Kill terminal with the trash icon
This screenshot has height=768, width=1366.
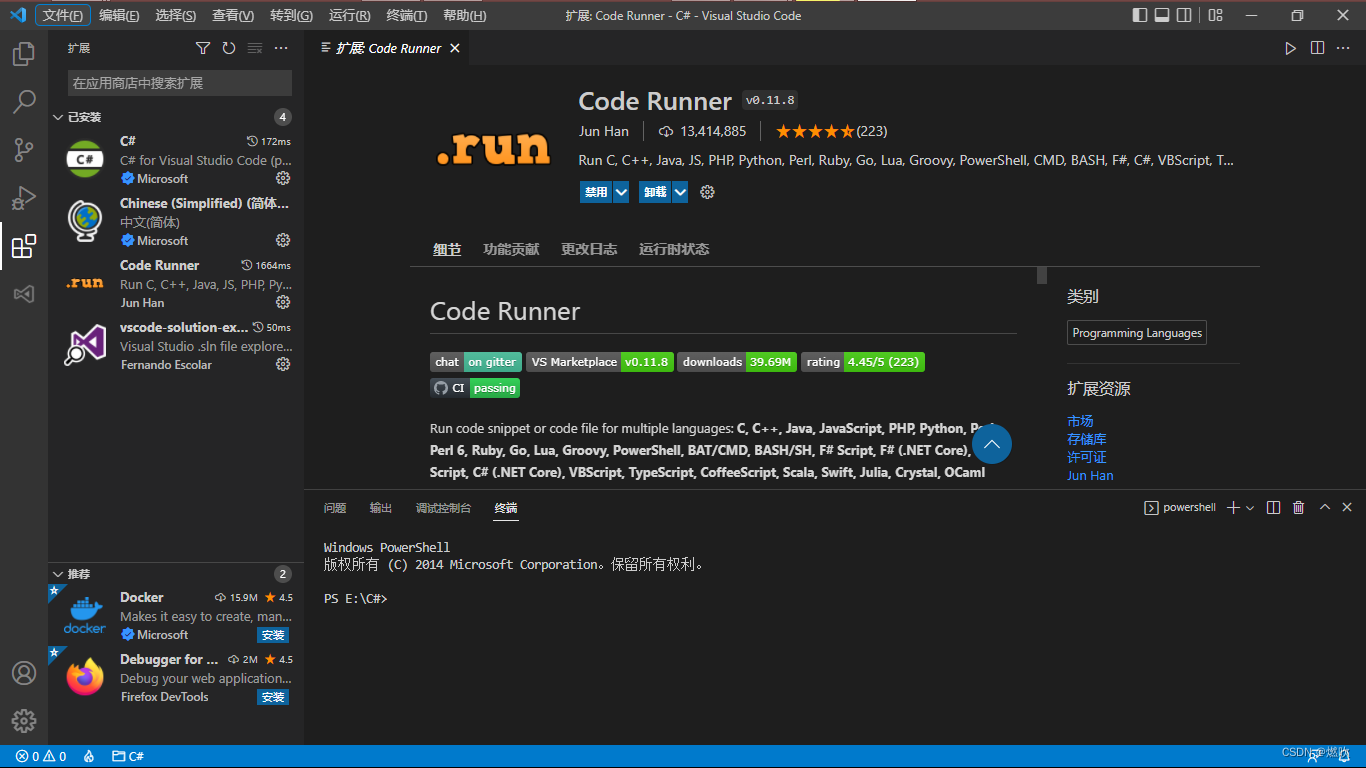[x=1299, y=508]
